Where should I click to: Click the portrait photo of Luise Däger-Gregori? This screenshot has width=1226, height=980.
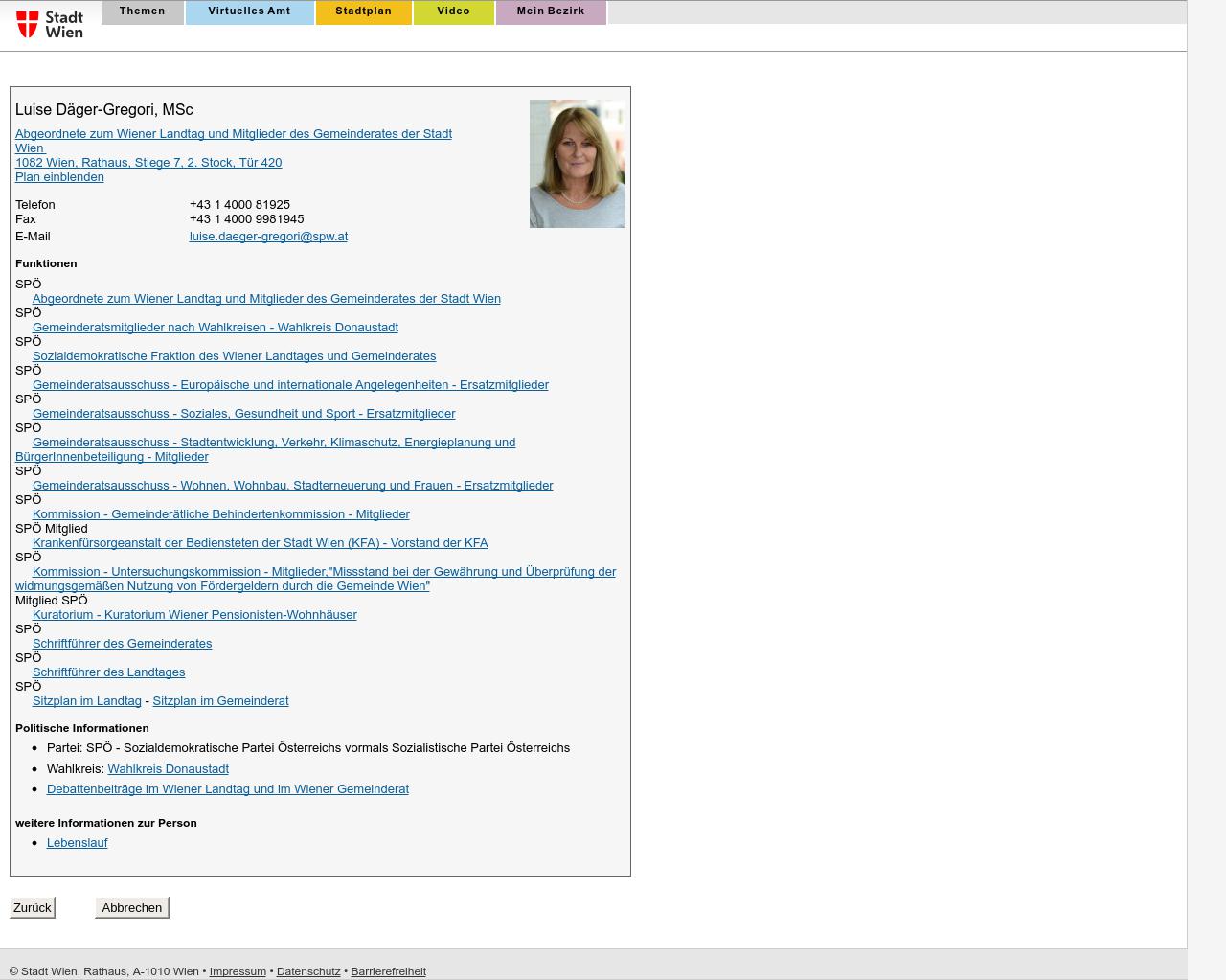(x=577, y=164)
